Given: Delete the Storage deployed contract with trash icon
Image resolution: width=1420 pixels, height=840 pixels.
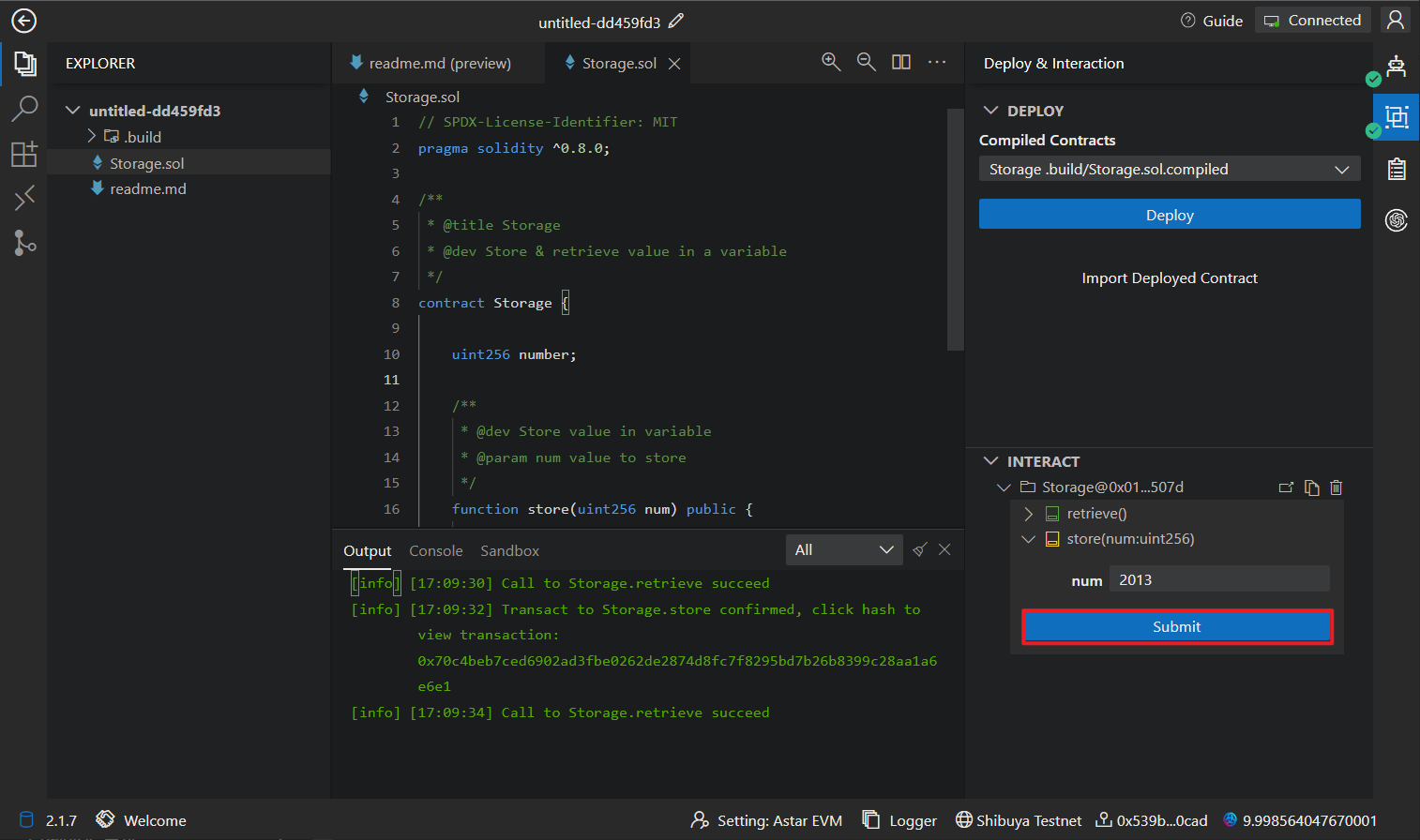Looking at the screenshot, I should pyautogui.click(x=1336, y=487).
